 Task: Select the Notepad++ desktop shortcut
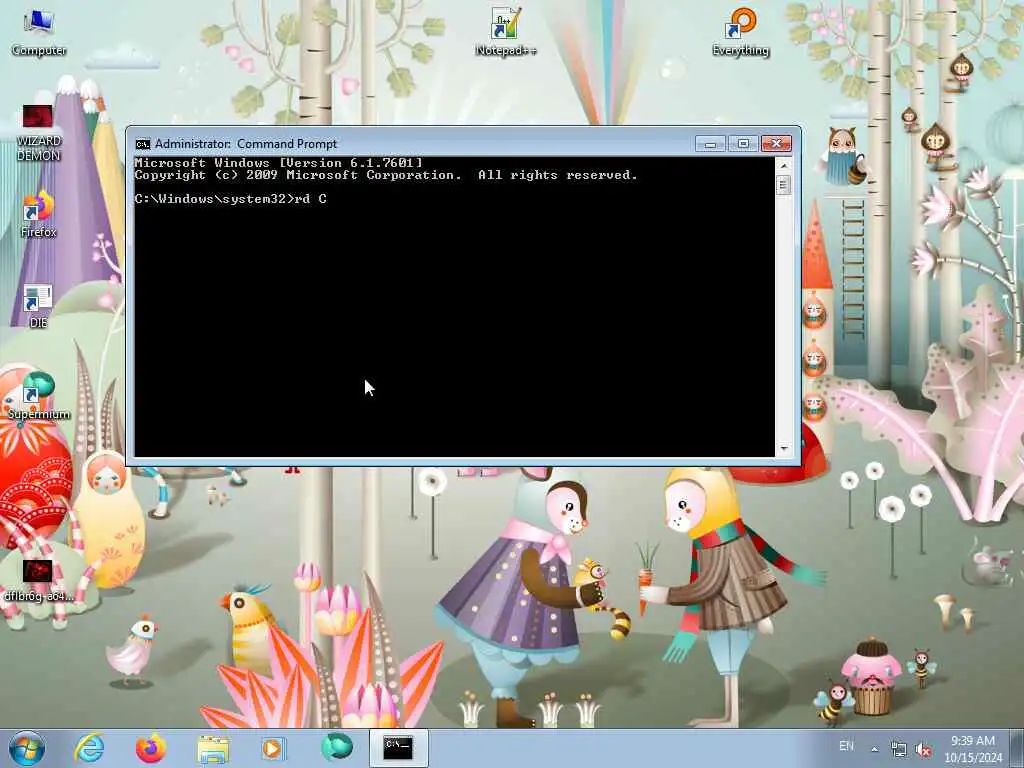click(506, 31)
